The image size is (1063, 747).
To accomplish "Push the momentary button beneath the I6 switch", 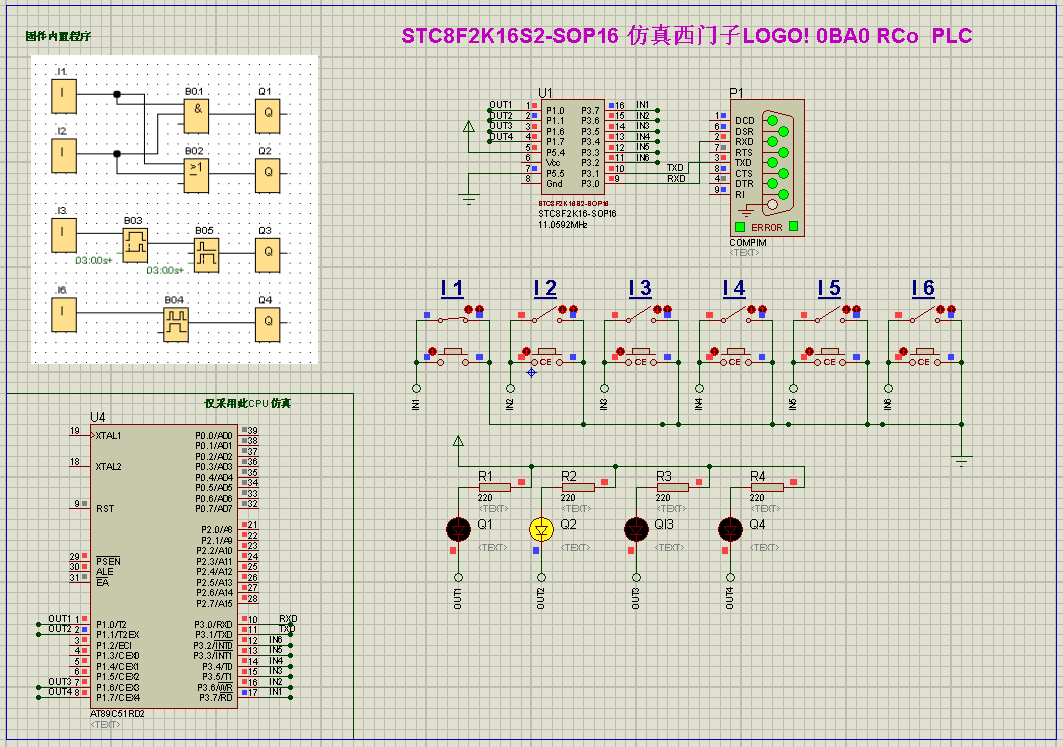I will point(925,357).
